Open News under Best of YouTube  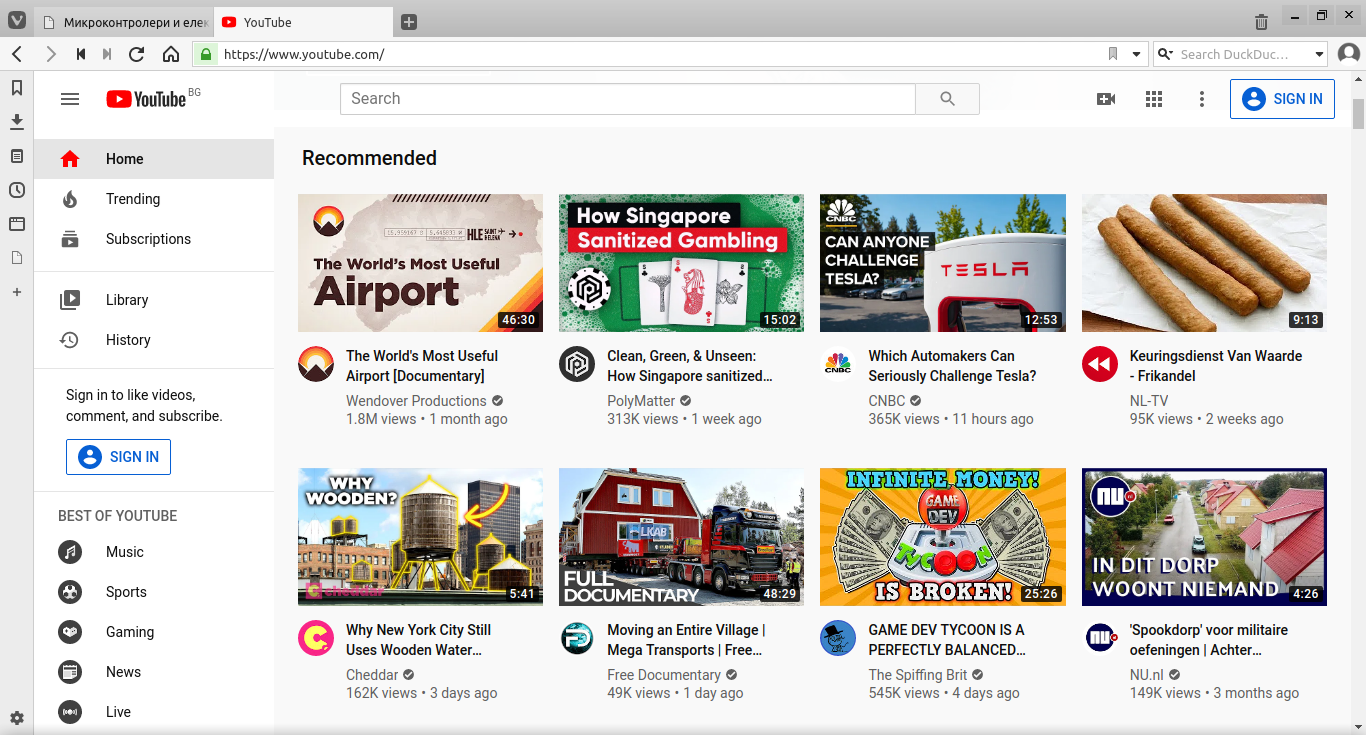click(154, 672)
